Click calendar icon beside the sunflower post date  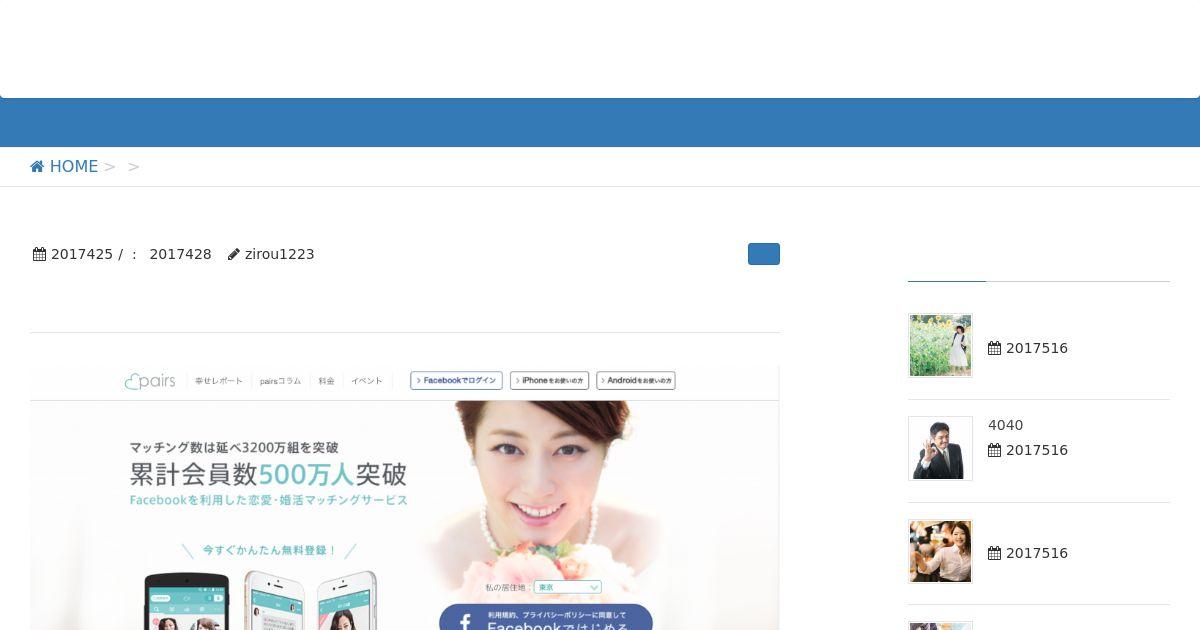pyautogui.click(x=994, y=348)
